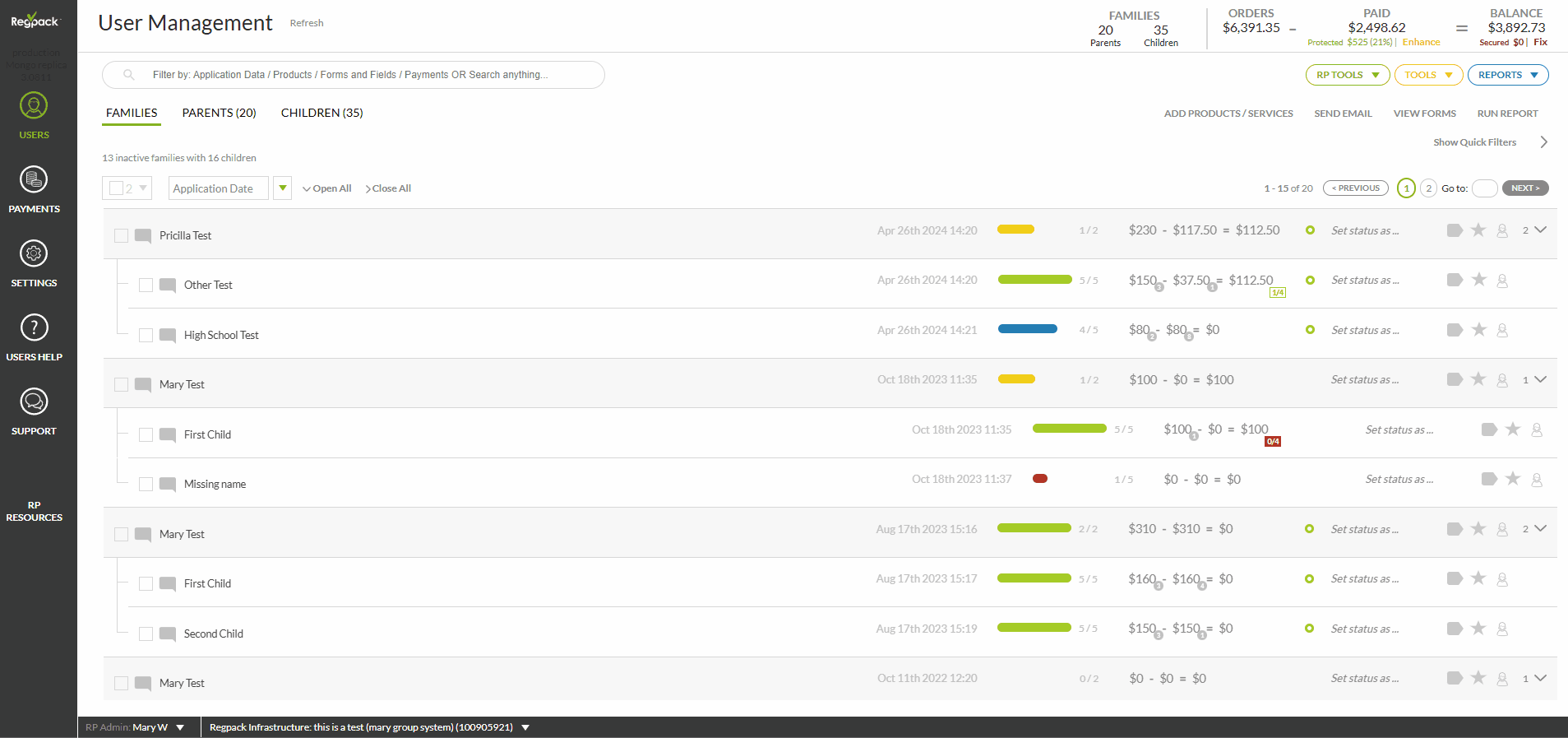Screen dimensions: 1568x738
Task: Click Open All link
Action: 327,188
